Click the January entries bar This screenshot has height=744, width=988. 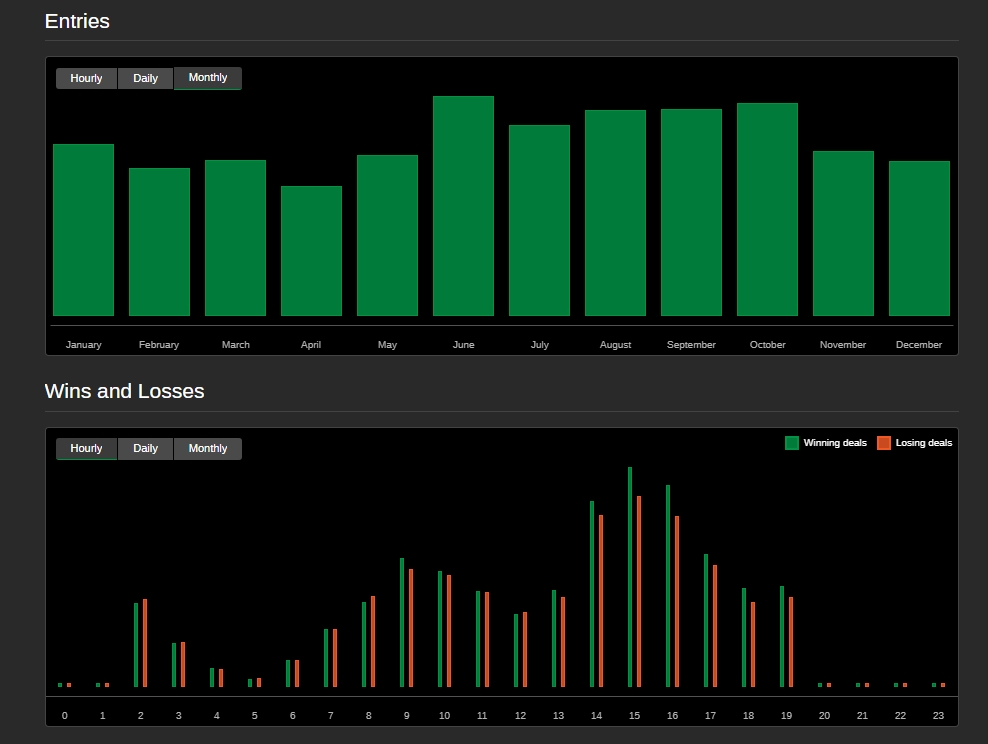[x=83, y=230]
